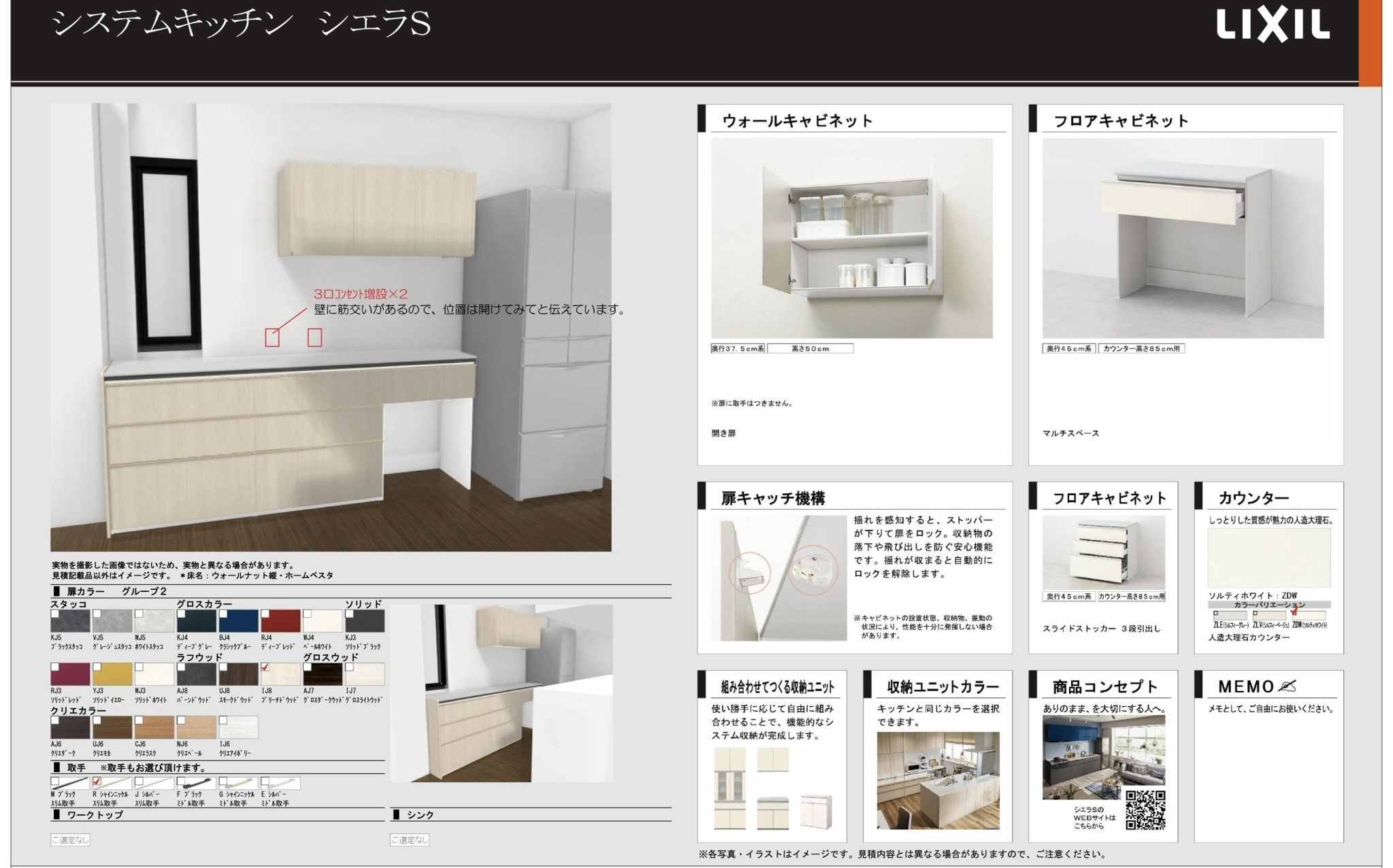Screen dimensions: 1393x868
Task: Click the ワークトップ ご選定なし field
Action: 70,839
